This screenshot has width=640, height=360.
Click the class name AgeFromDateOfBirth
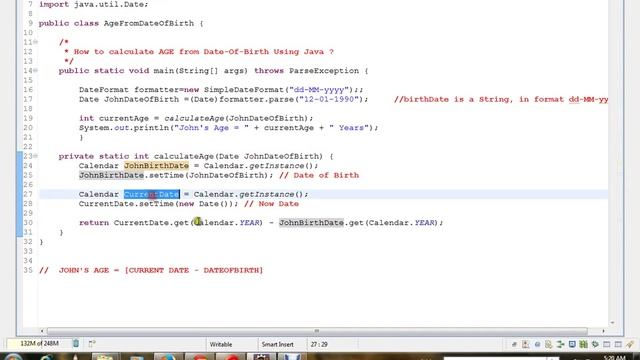tap(149, 23)
